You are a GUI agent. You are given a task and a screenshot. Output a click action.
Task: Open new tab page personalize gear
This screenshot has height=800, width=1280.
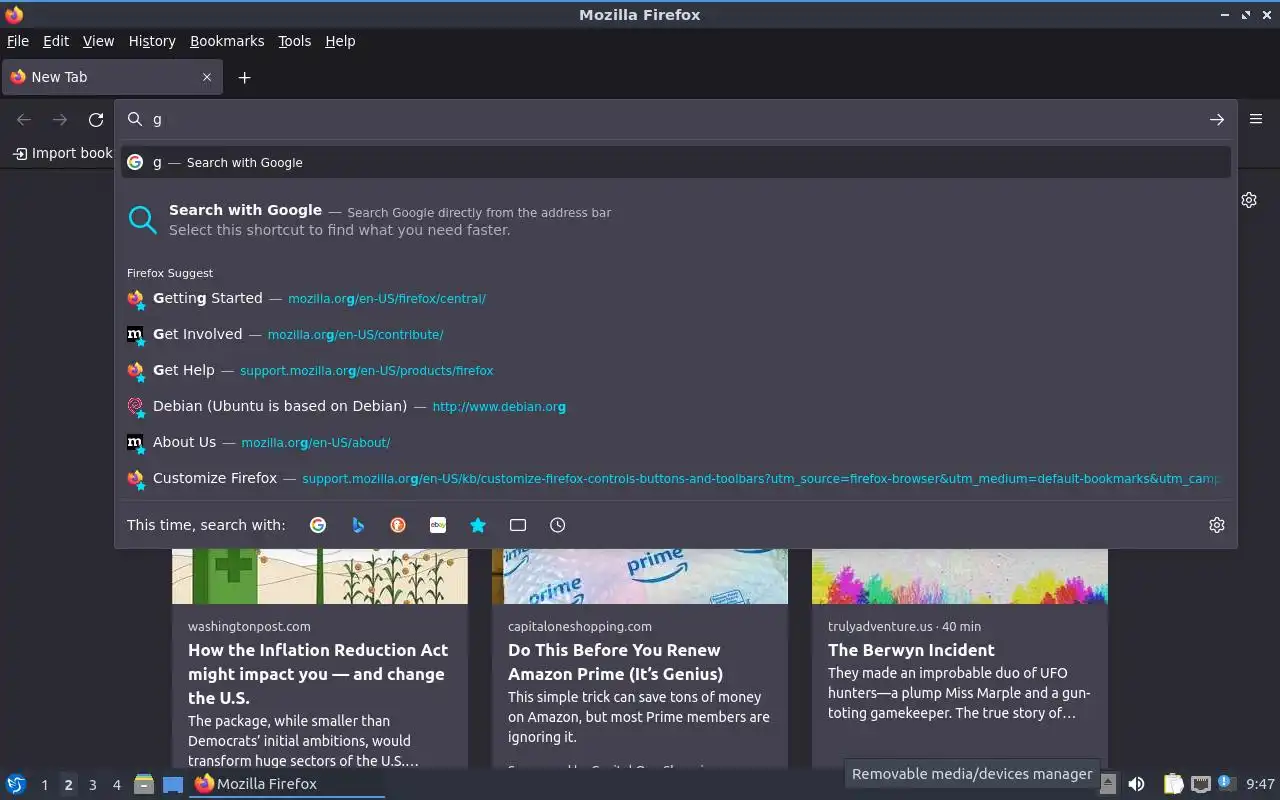click(x=1249, y=200)
